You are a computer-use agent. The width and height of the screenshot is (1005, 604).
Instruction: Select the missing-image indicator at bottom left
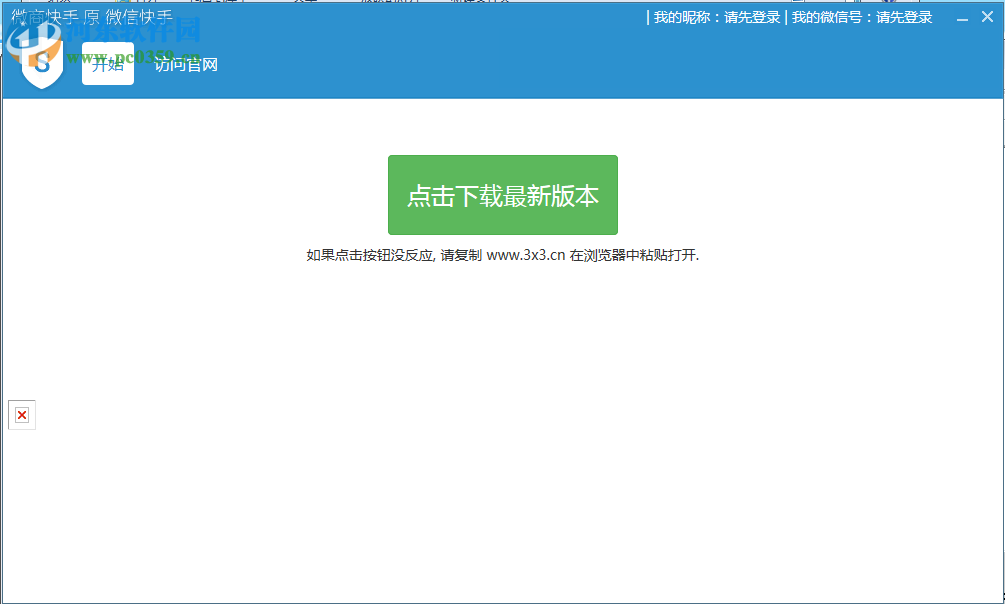(x=21, y=414)
